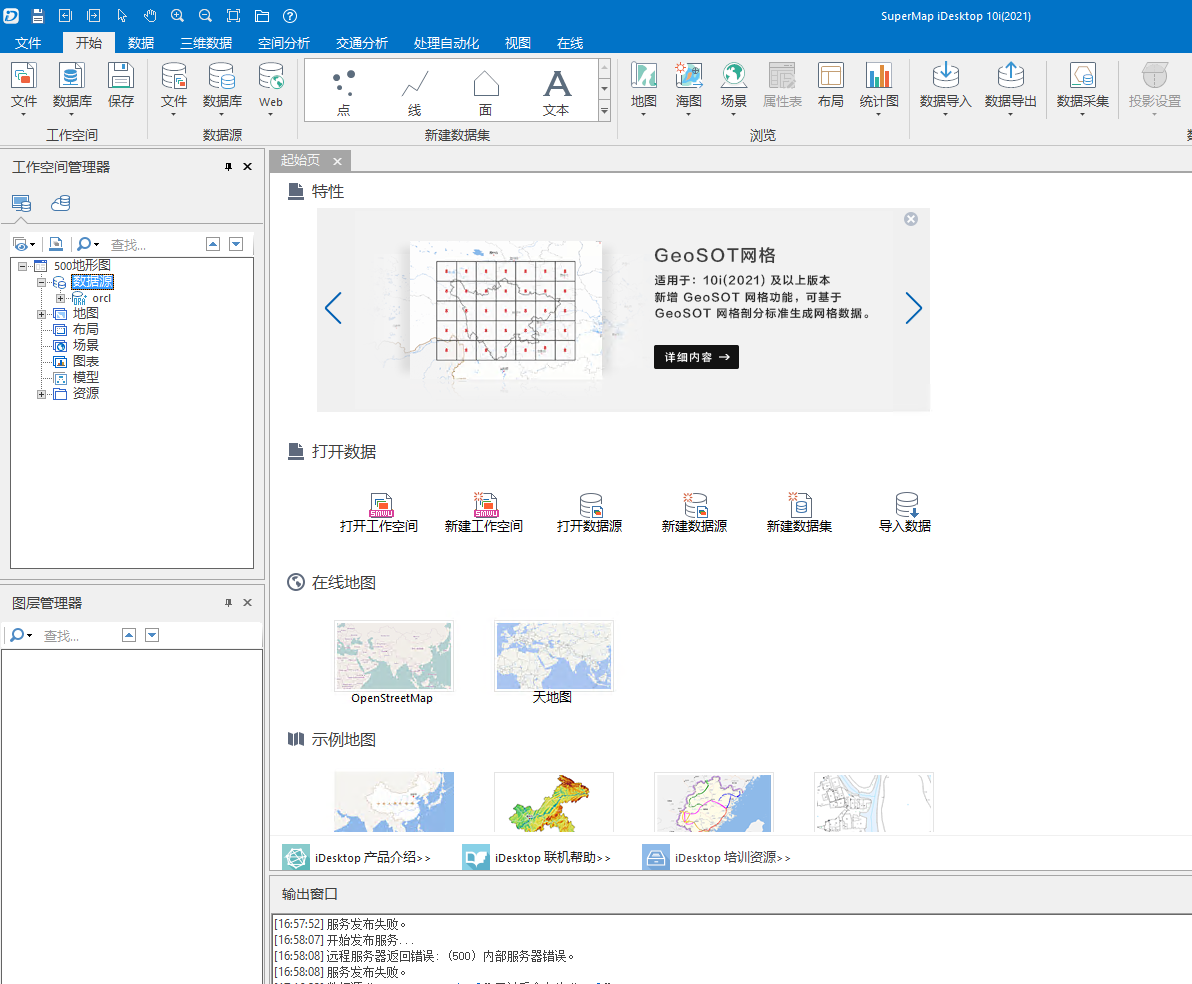Click 打开数据源 on start page
The height and width of the screenshot is (984, 1192).
[589, 513]
